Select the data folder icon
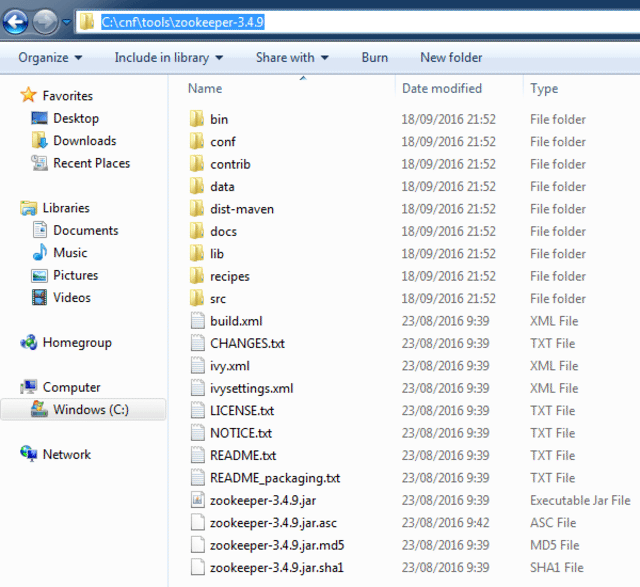This screenshot has height=587, width=640. click(x=197, y=186)
